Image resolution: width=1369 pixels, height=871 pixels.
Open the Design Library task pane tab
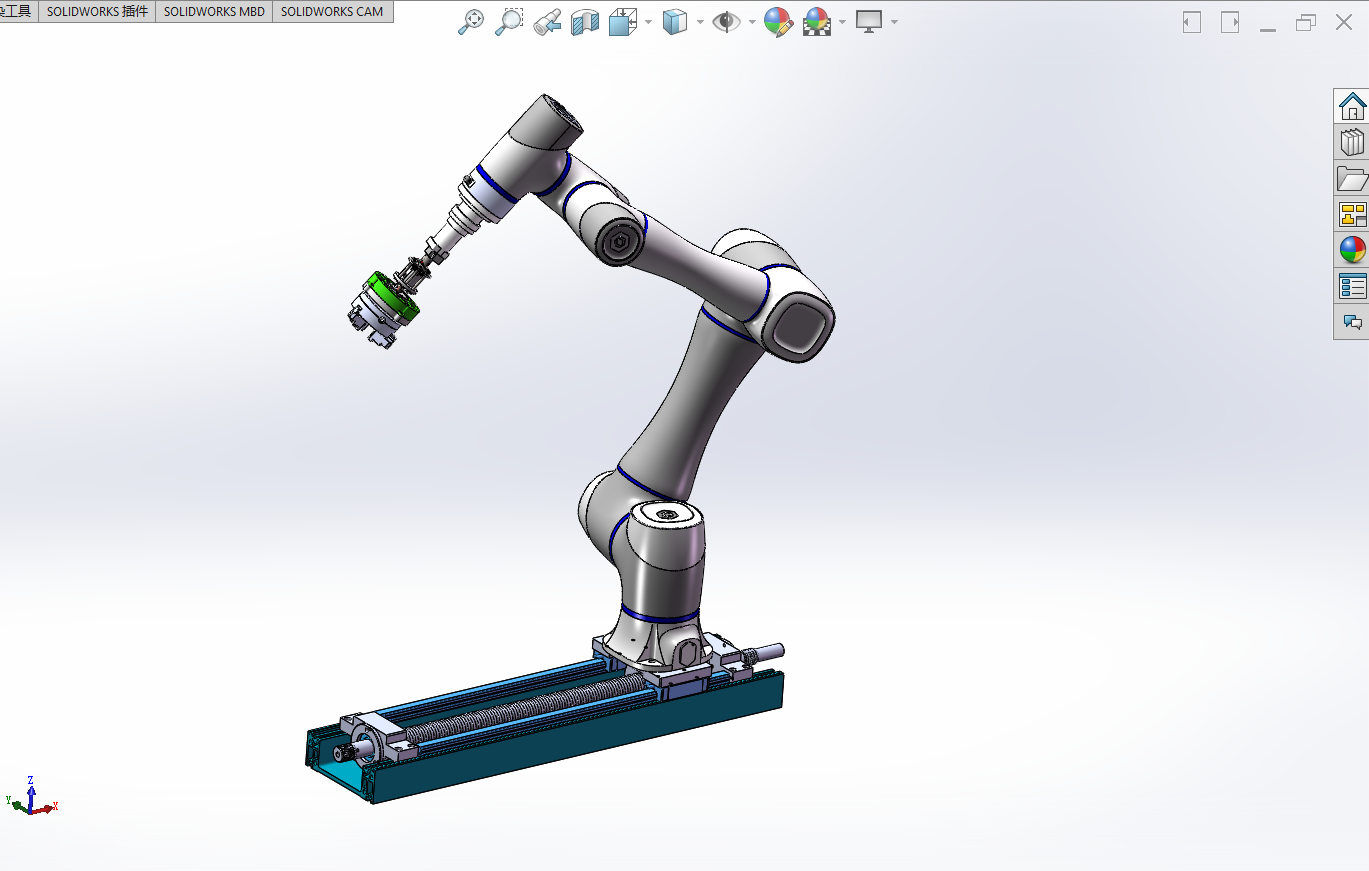1352,142
